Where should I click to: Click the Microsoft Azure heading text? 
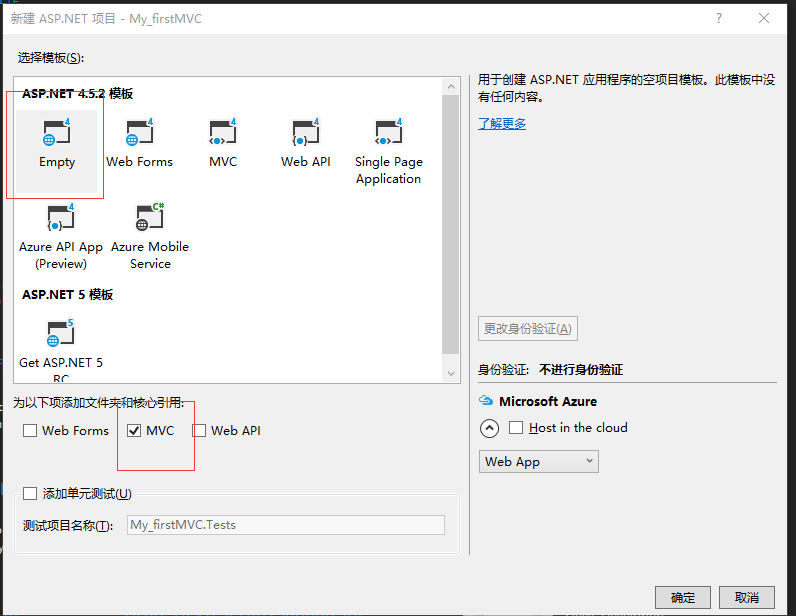tap(548, 401)
